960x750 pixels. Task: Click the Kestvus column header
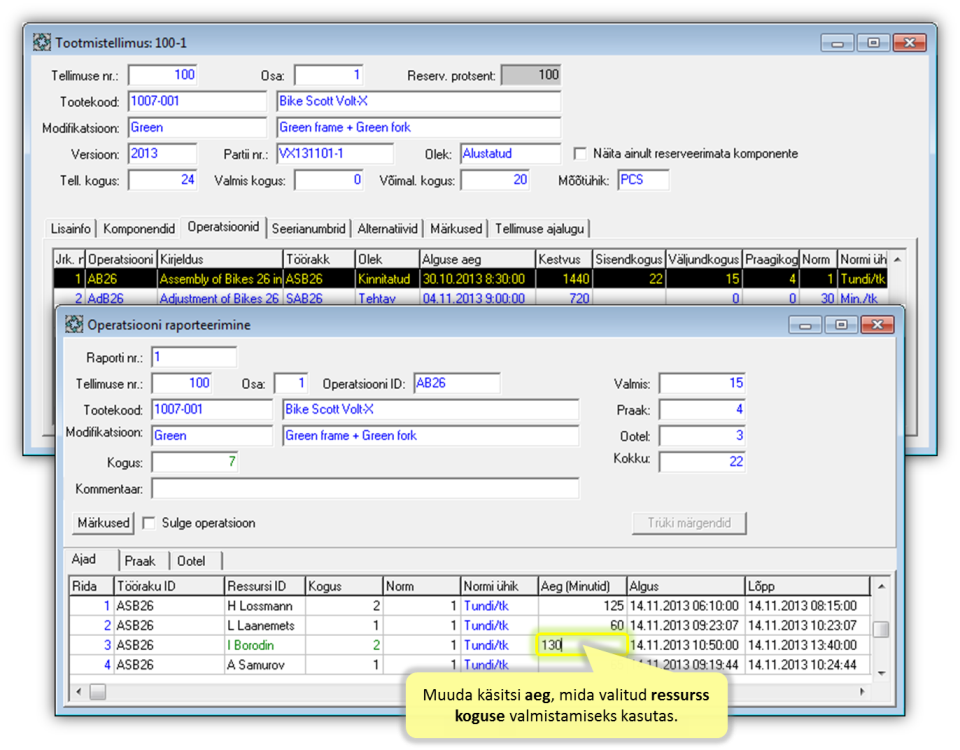coord(563,259)
